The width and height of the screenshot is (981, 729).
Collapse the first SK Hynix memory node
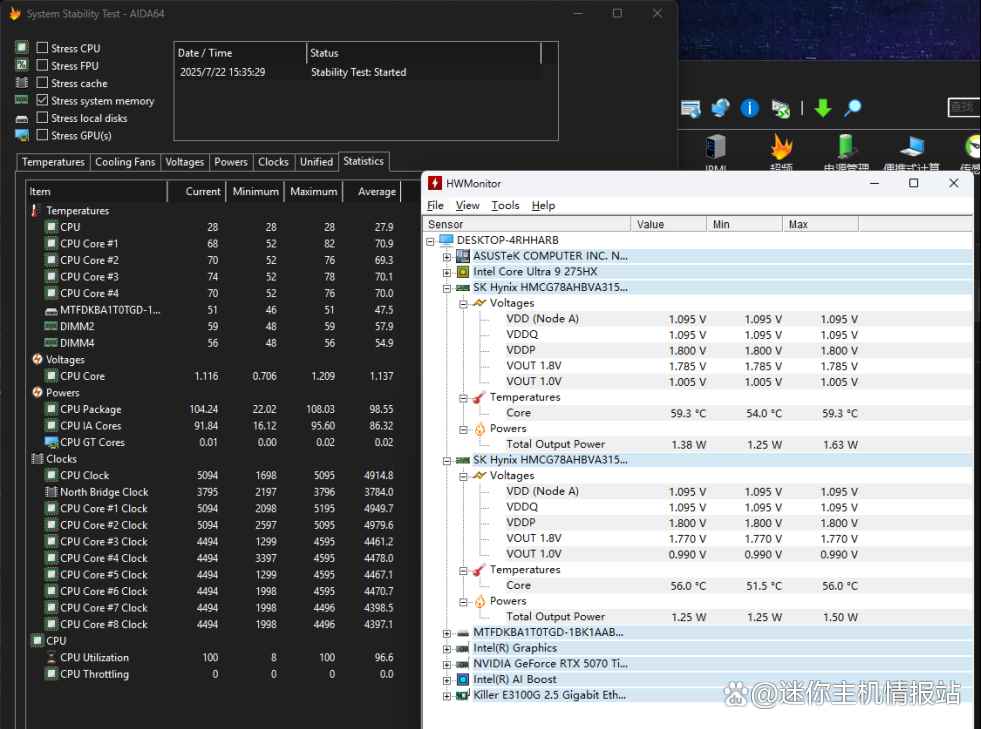[447, 288]
